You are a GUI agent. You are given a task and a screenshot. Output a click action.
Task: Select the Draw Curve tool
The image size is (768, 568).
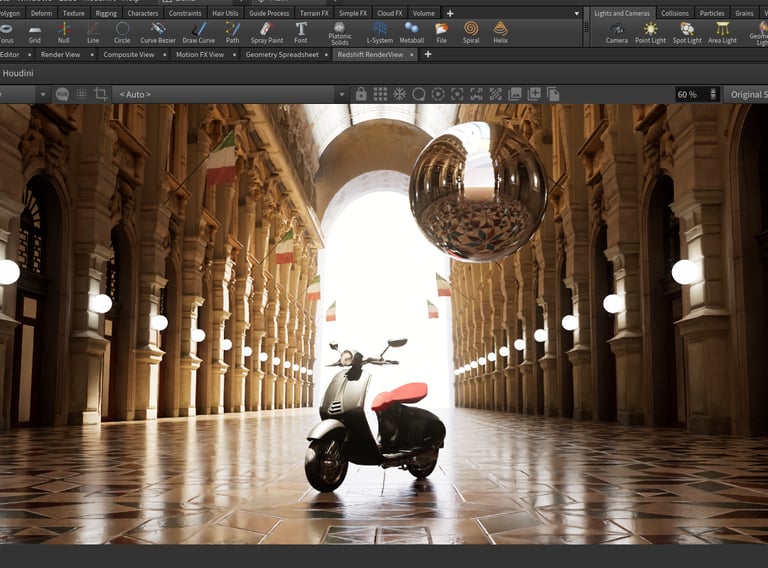coord(198,32)
